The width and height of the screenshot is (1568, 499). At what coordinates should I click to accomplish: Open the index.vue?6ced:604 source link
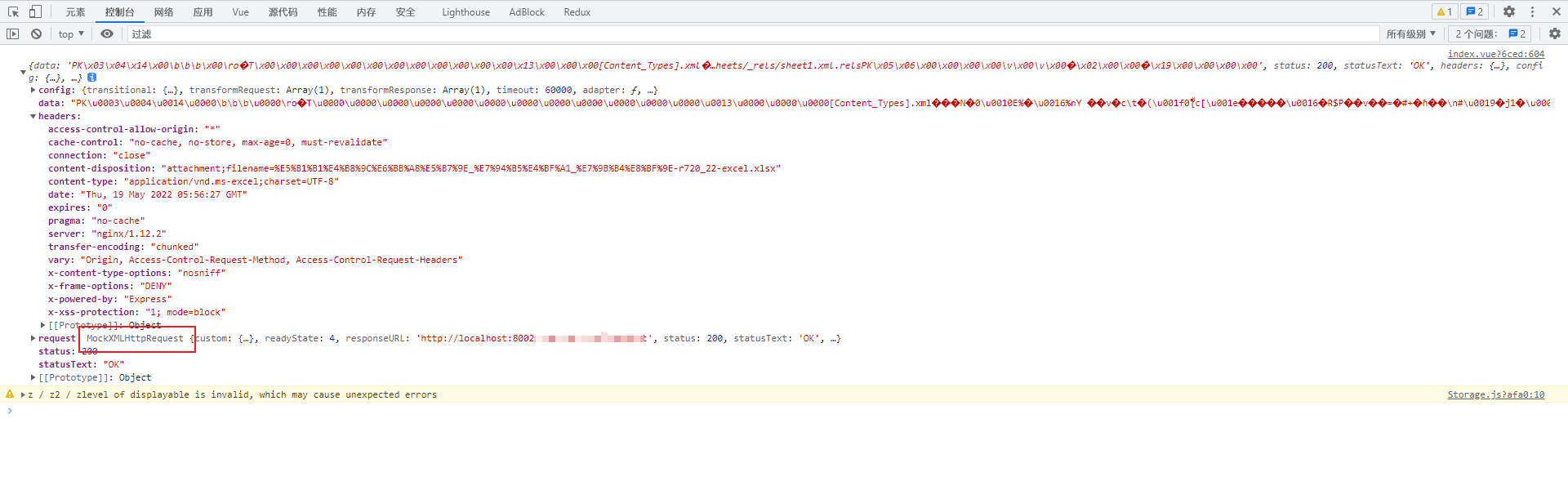1496,54
